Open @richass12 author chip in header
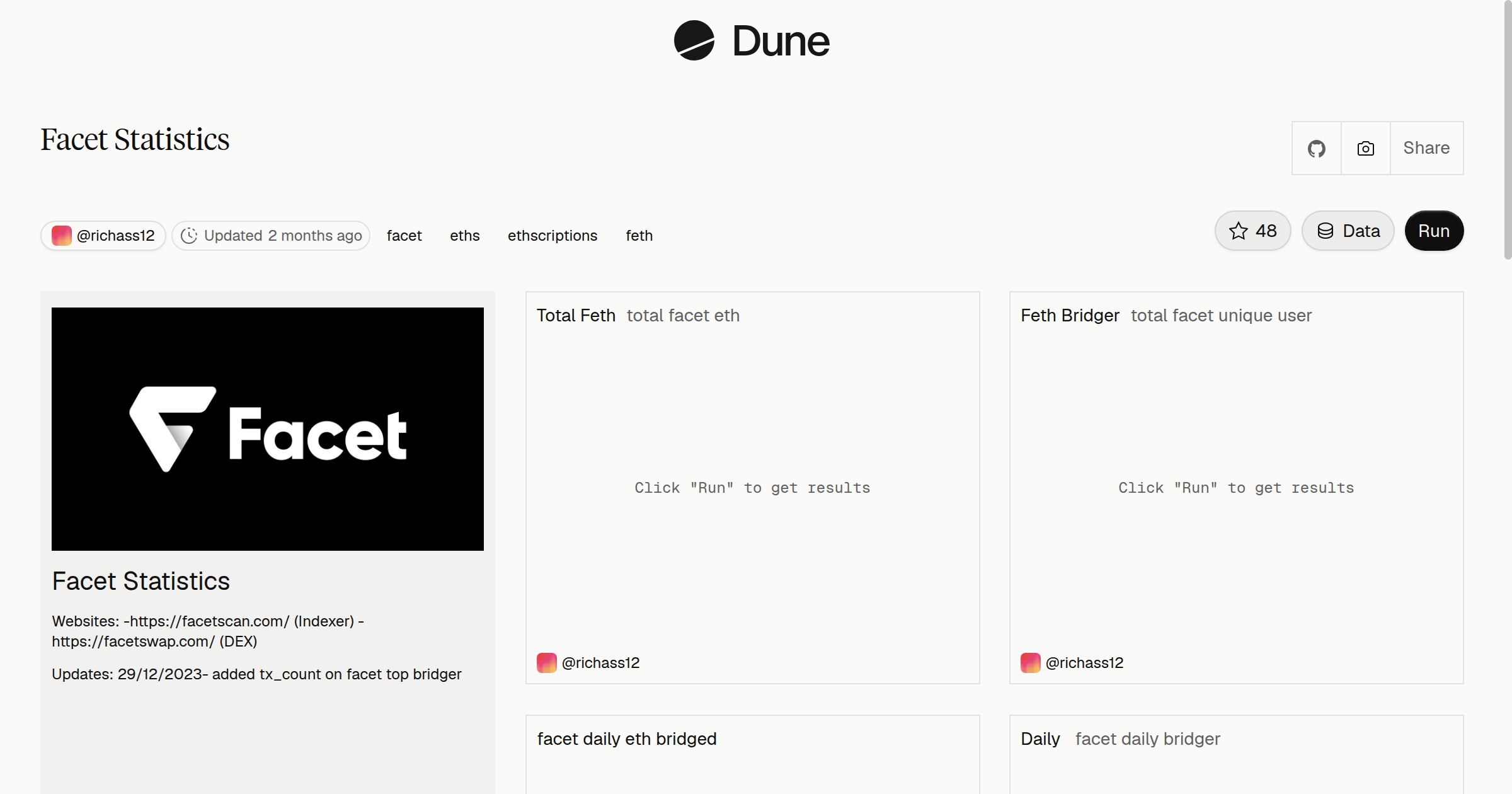Viewport: 1512px width, 794px height. click(103, 236)
